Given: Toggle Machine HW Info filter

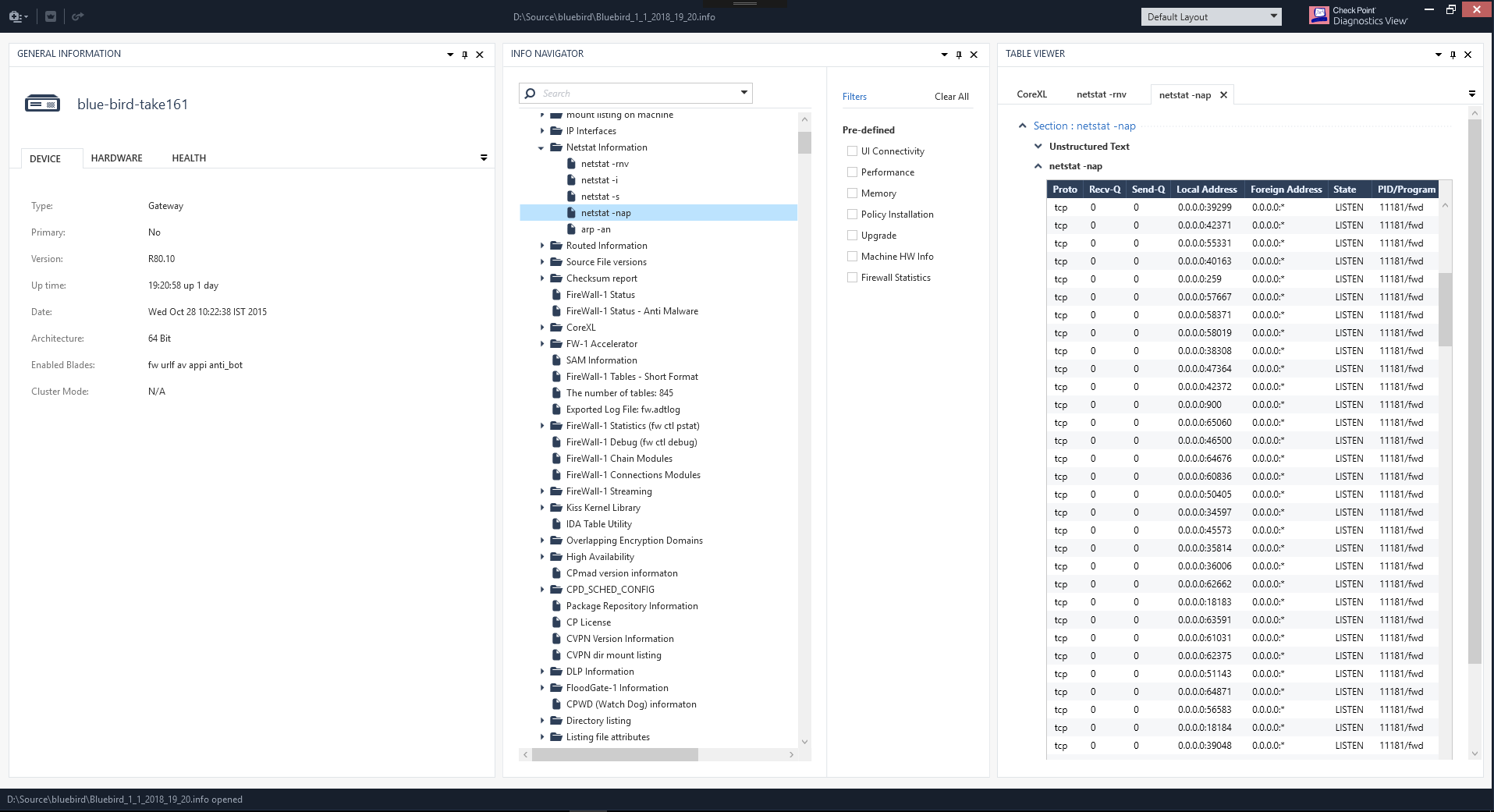Looking at the screenshot, I should click(x=852, y=257).
